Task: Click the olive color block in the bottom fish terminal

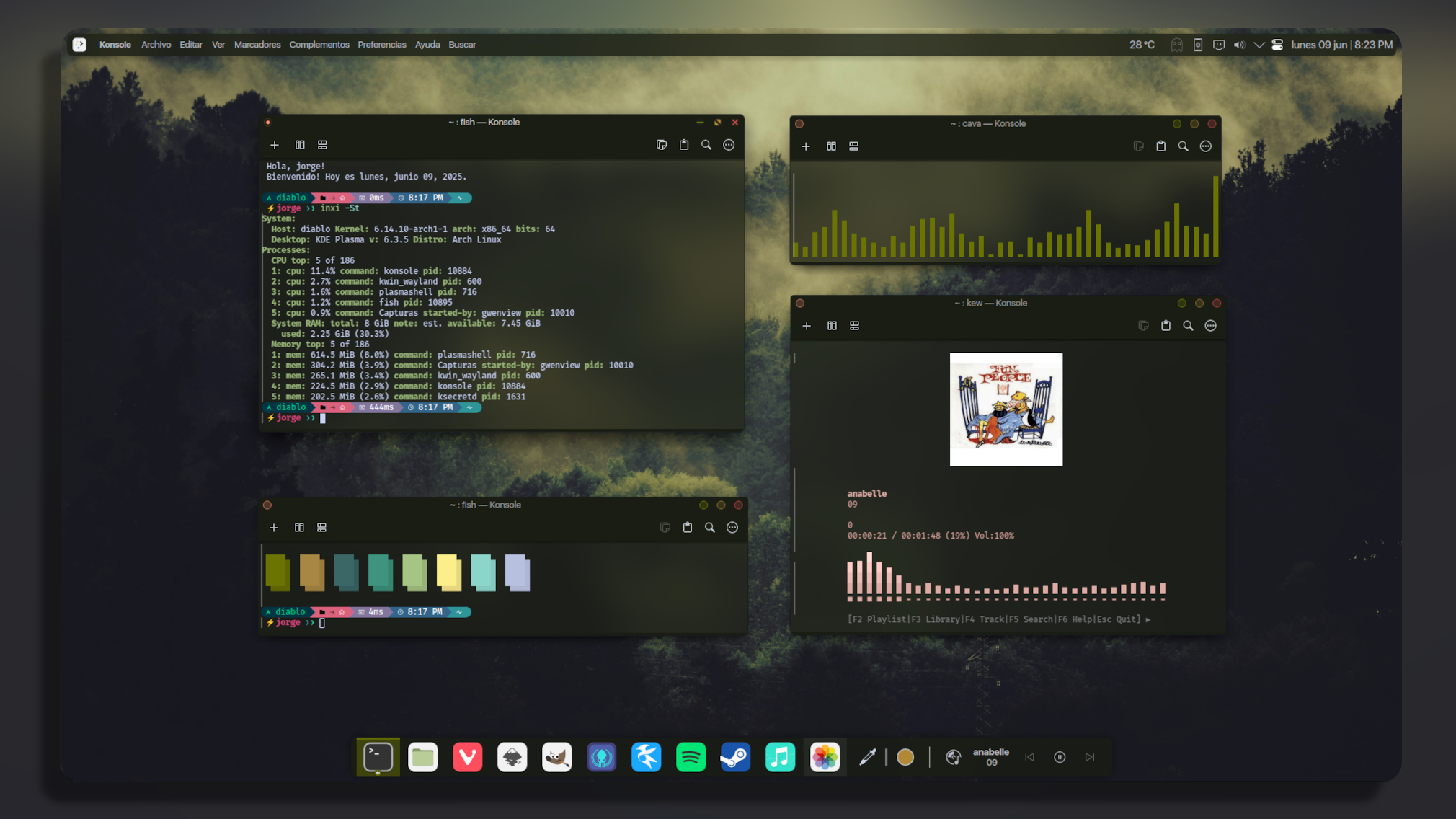Action: (x=278, y=573)
